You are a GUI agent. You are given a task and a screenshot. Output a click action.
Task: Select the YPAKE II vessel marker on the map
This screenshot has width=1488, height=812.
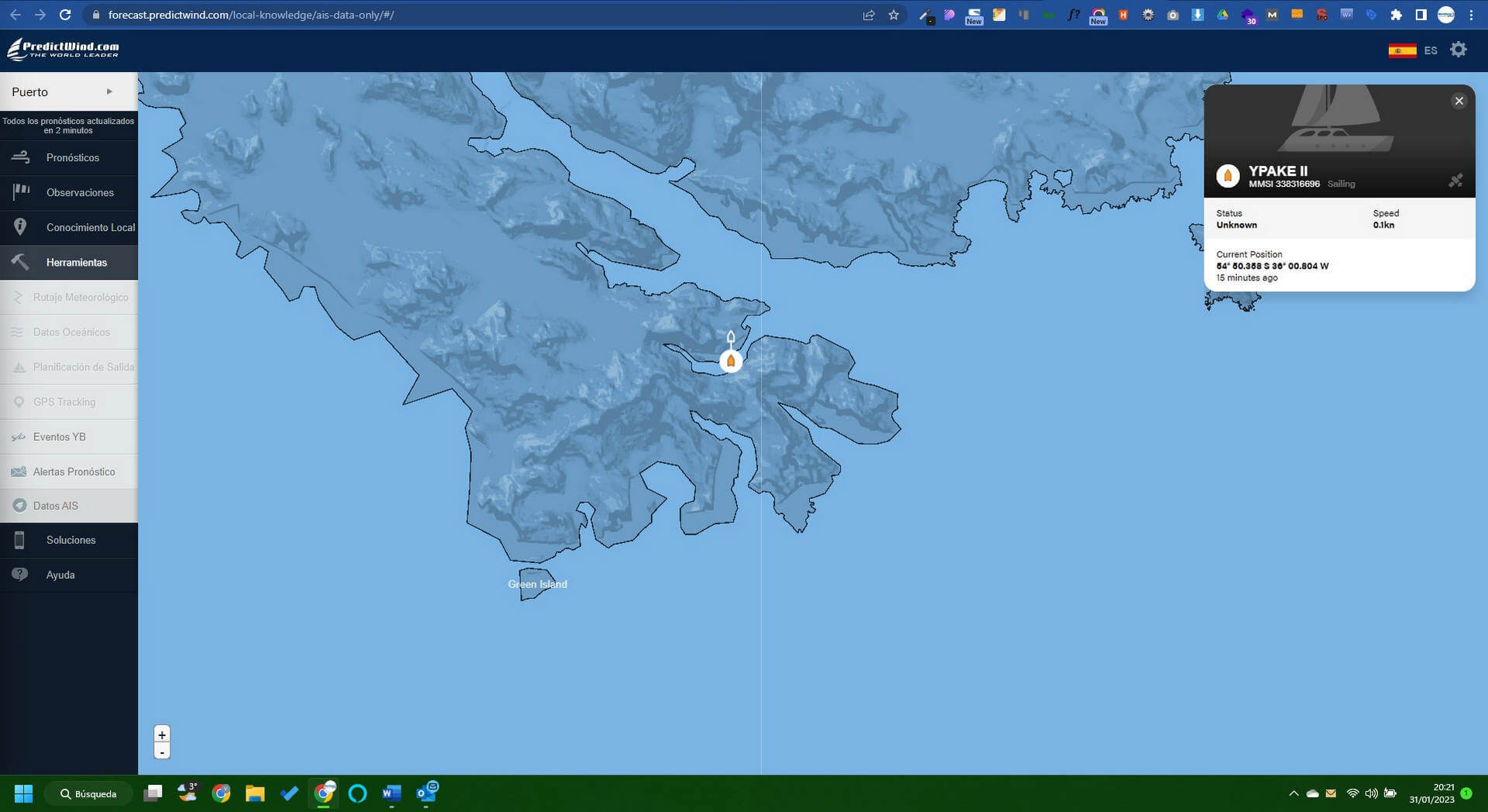click(x=731, y=360)
